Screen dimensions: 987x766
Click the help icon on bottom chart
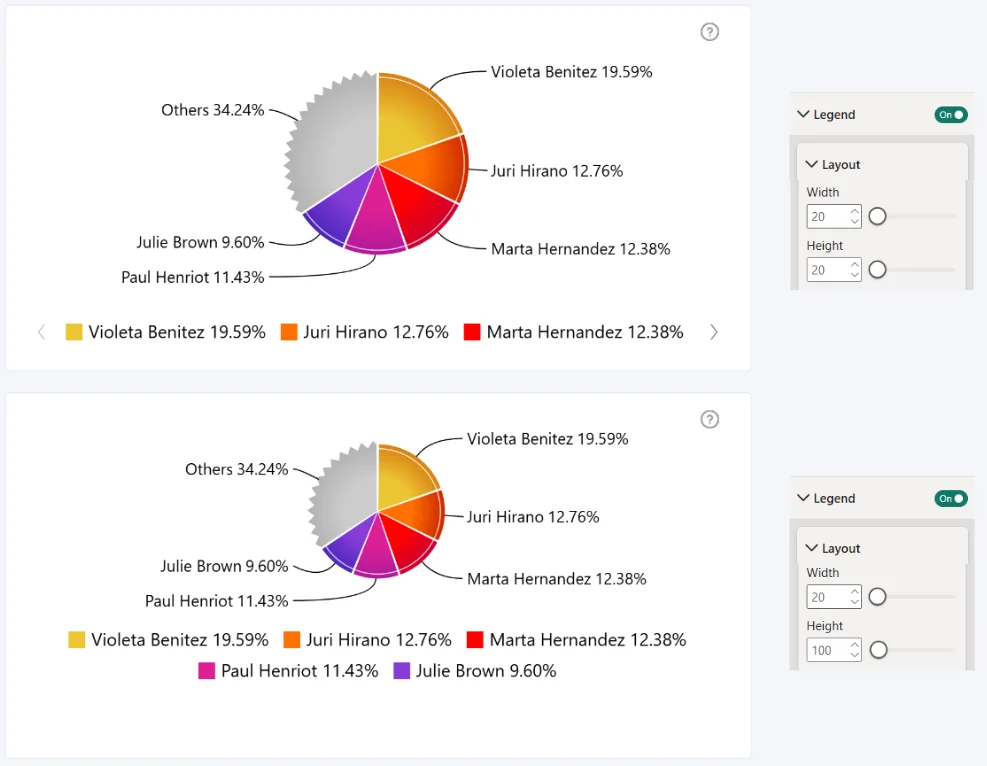[709, 420]
